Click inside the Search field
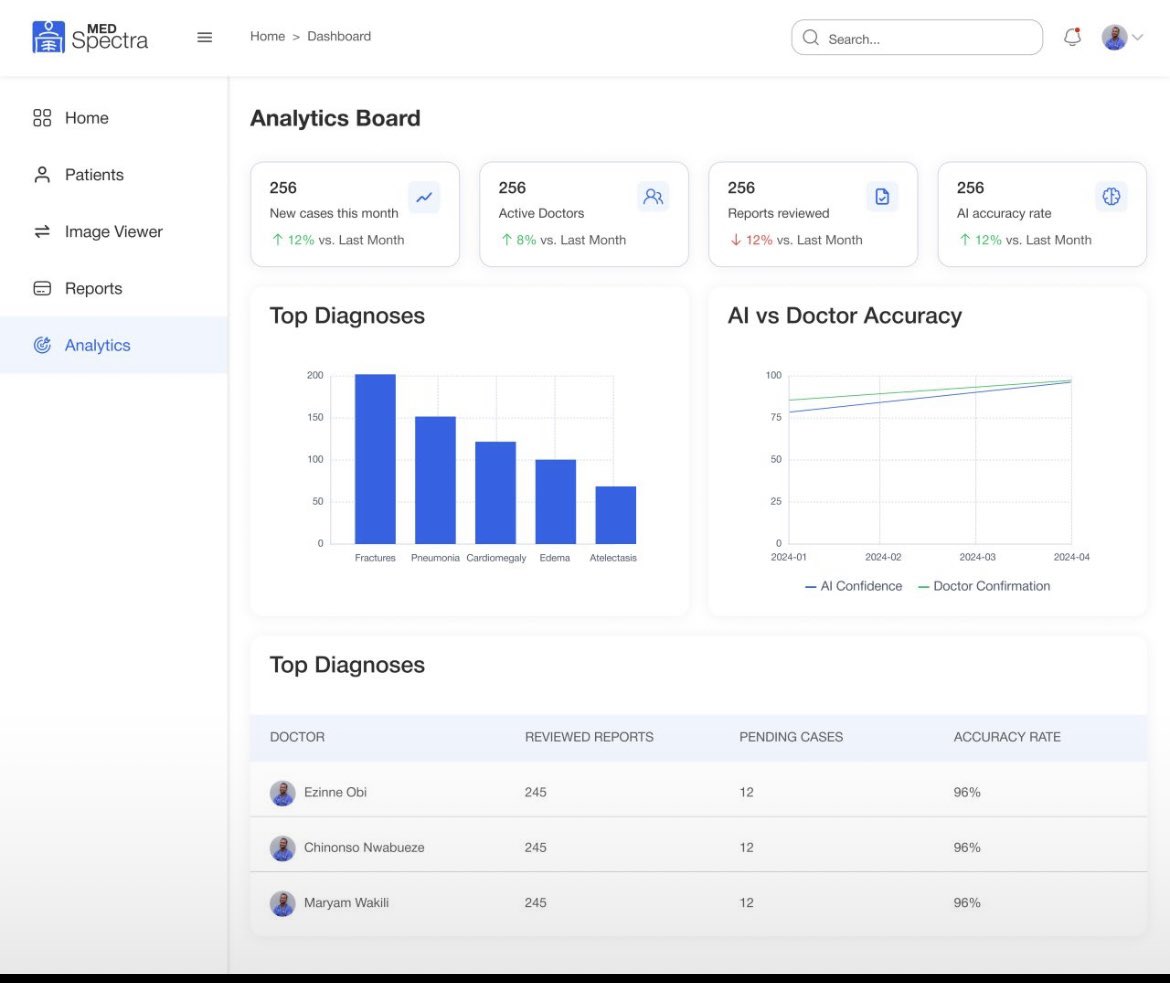Image resolution: width=1170 pixels, height=983 pixels. click(915, 38)
